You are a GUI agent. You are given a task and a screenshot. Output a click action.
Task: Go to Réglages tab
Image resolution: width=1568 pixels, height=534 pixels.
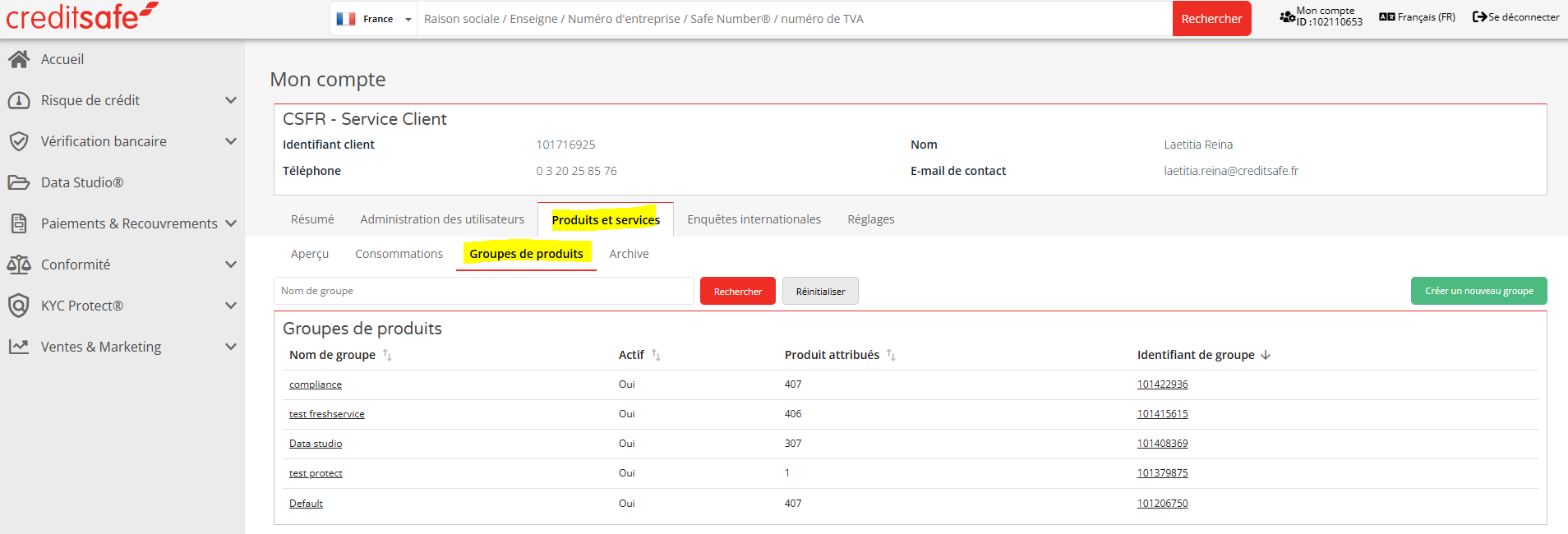(871, 219)
